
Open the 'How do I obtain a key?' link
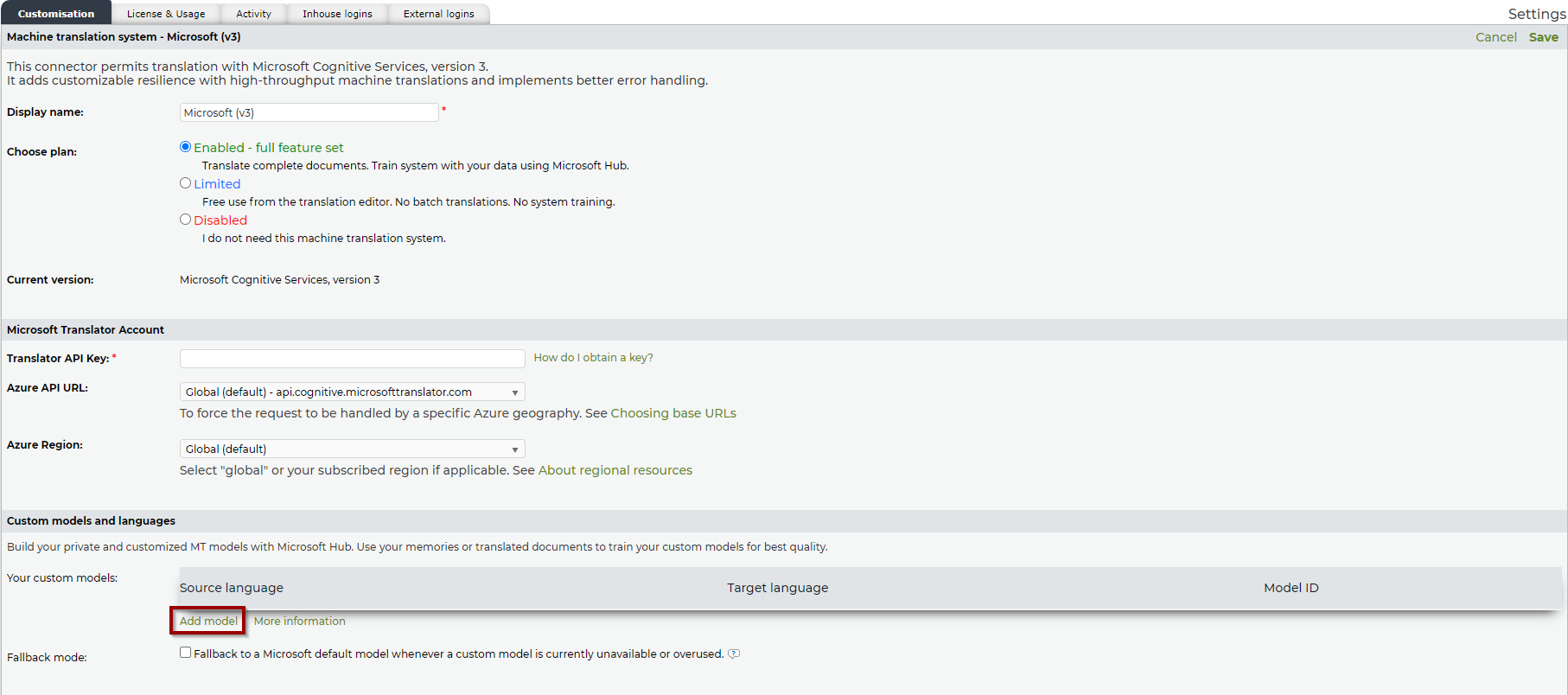(593, 358)
